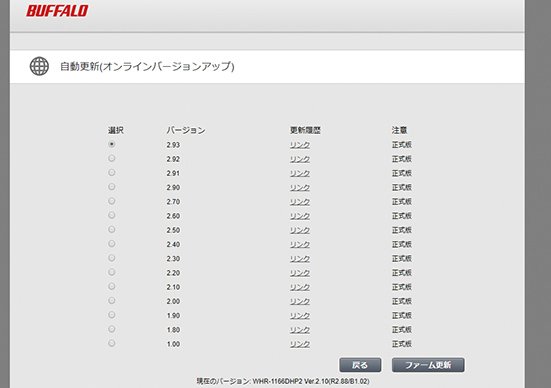This screenshot has width=551, height=388.
Task: Select the version 2.20 radio button
Action: [x=112, y=272]
